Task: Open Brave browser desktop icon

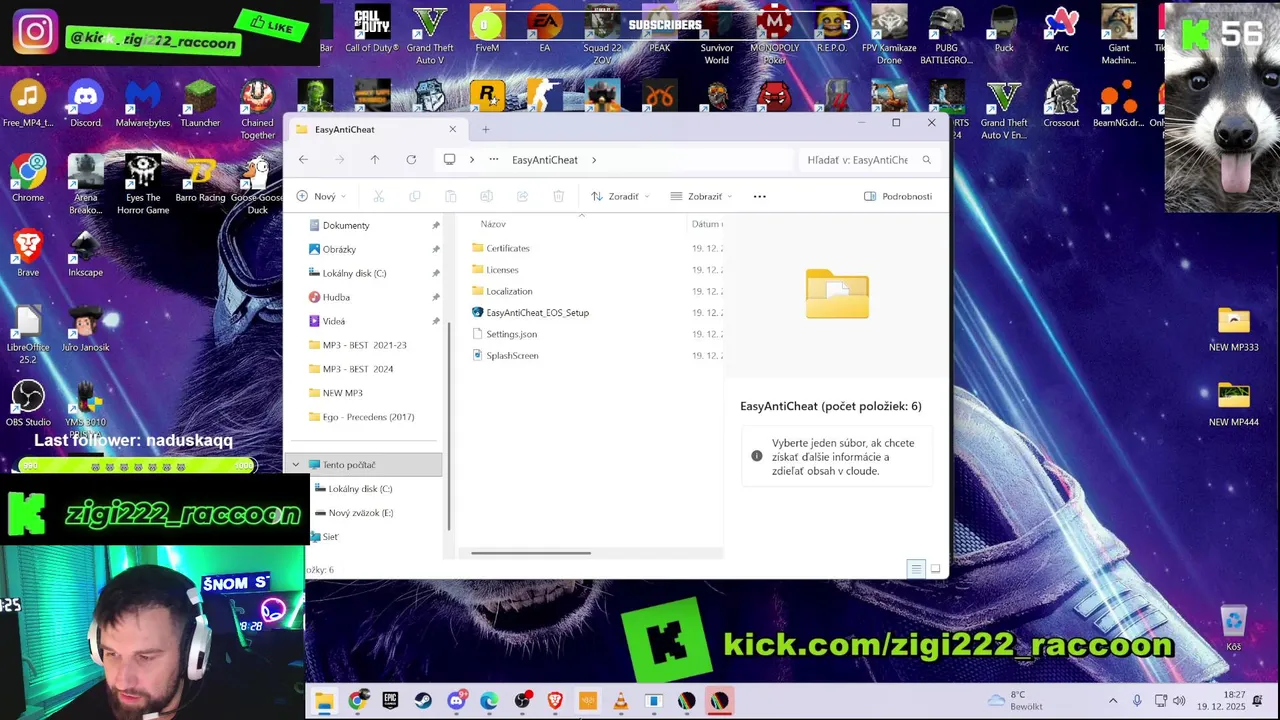Action: 28,253
